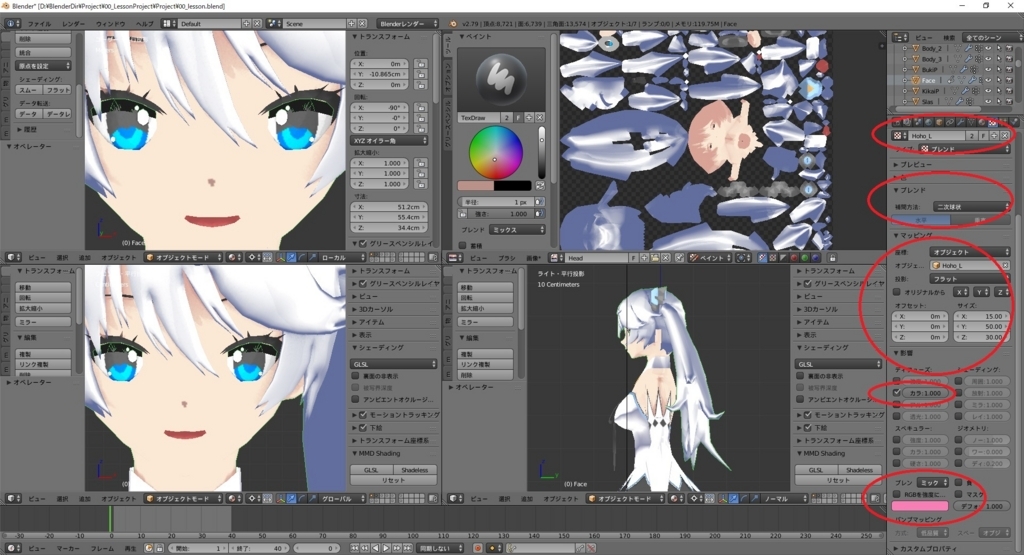Click the リンク複製 button in lower-left tool shelf
Image resolution: width=1024 pixels, height=555 pixels.
(43, 364)
